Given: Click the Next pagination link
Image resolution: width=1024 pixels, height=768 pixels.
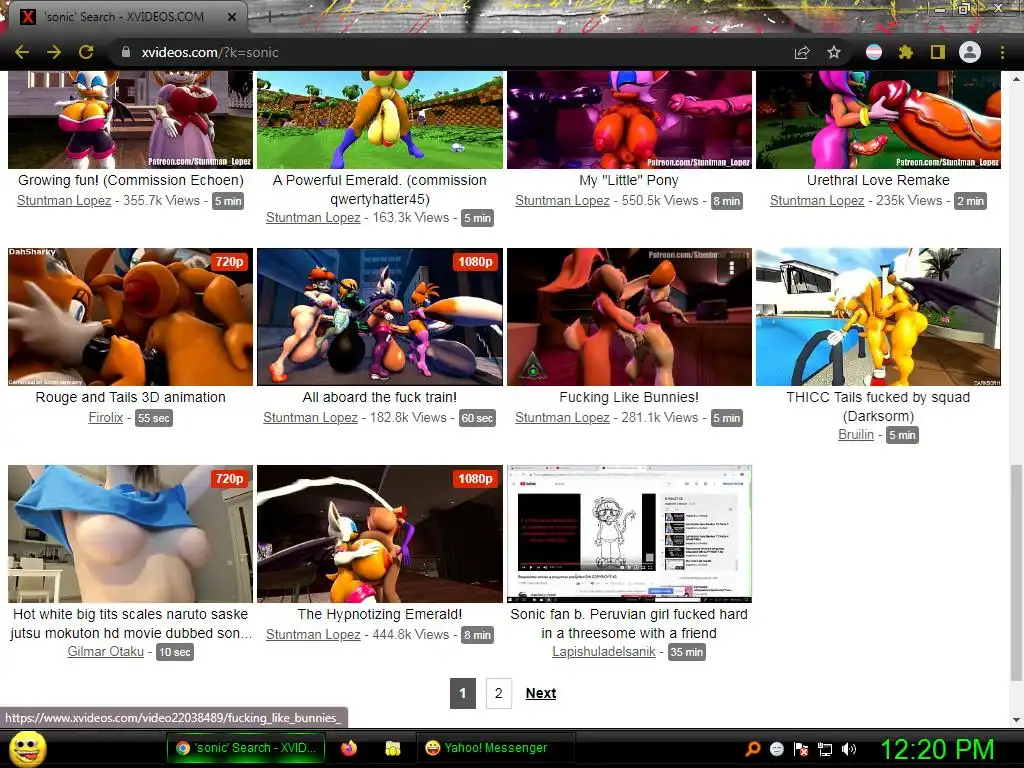Looking at the screenshot, I should [541, 694].
